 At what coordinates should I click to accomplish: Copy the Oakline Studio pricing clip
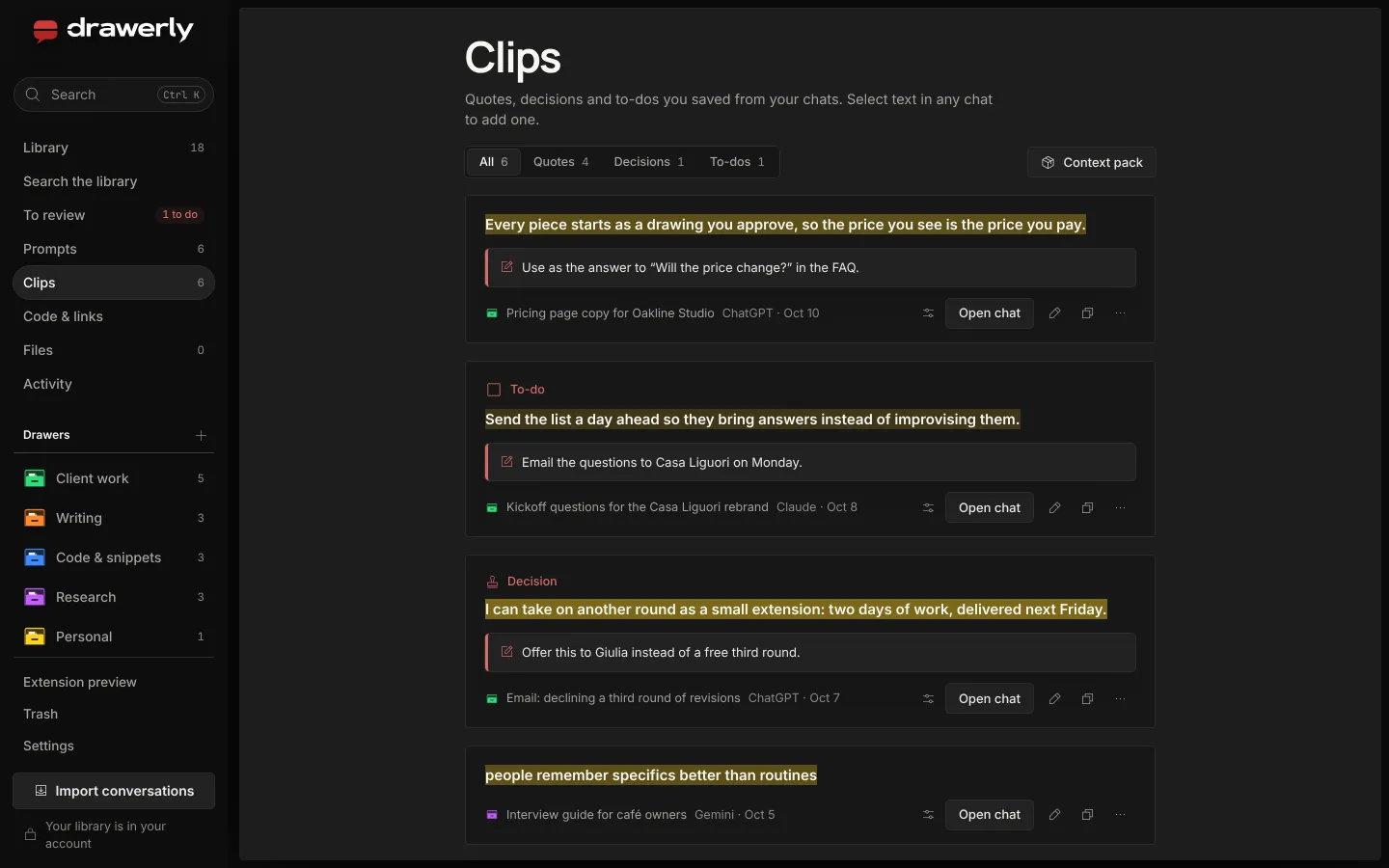click(x=1087, y=313)
